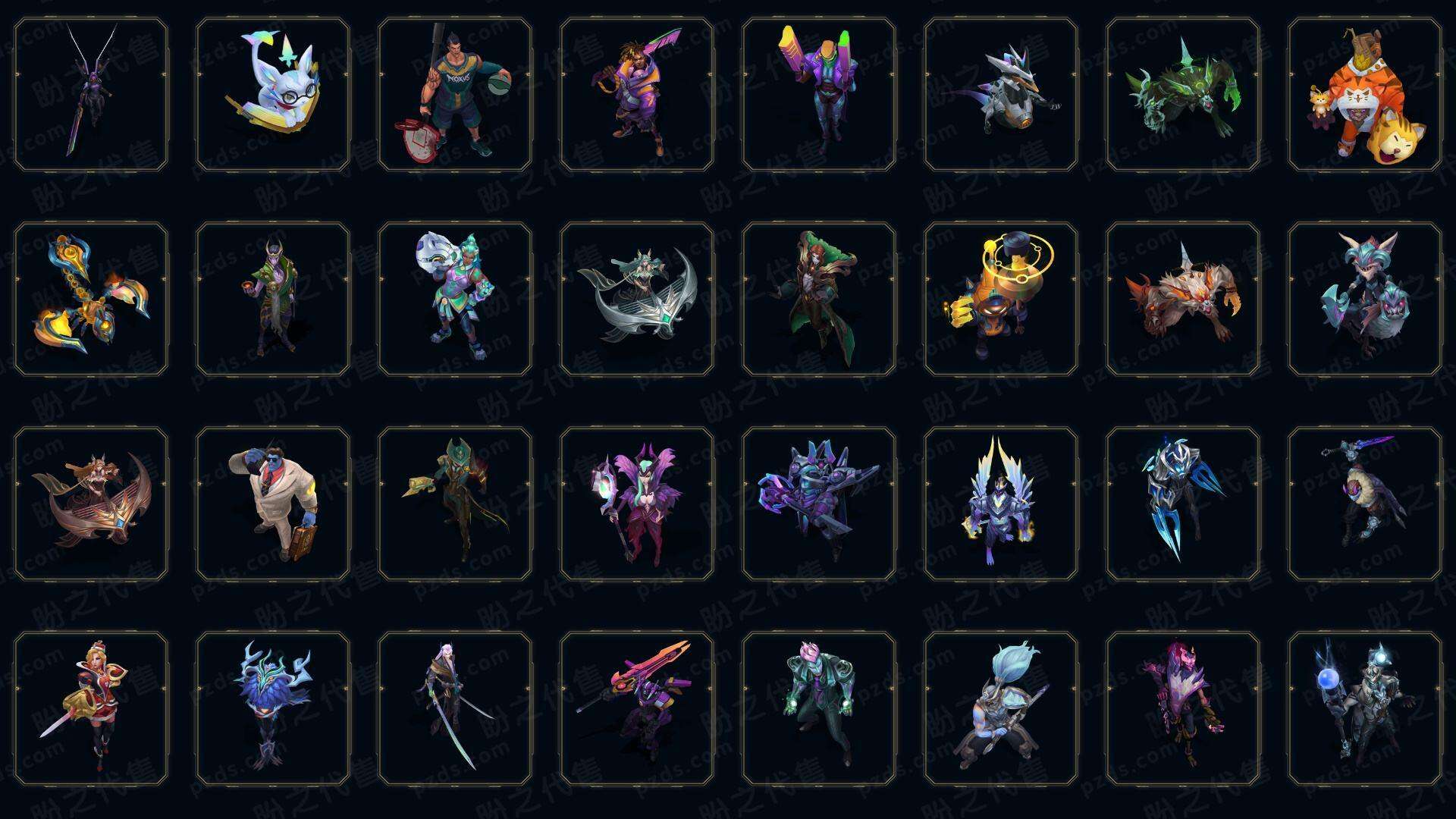Pick the thin purple figure with long antennae
Image resolution: width=1456 pixels, height=819 pixels.
91,94
